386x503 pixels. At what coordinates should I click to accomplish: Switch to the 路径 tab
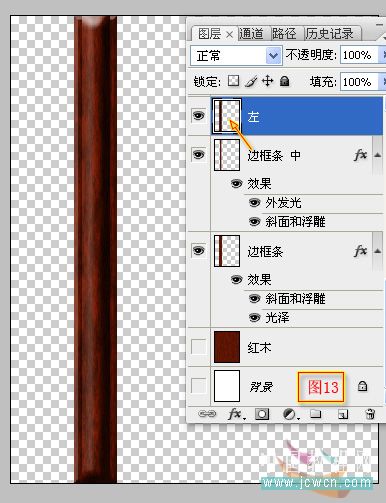[x=284, y=34]
